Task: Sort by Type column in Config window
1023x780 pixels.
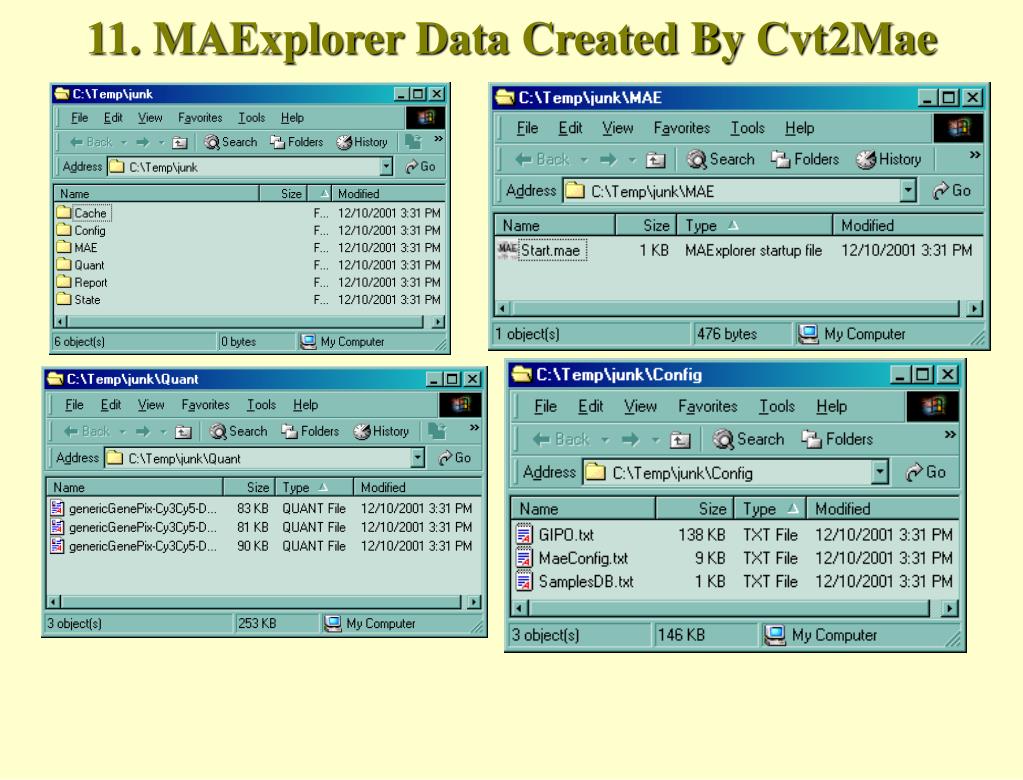Action: (x=771, y=509)
